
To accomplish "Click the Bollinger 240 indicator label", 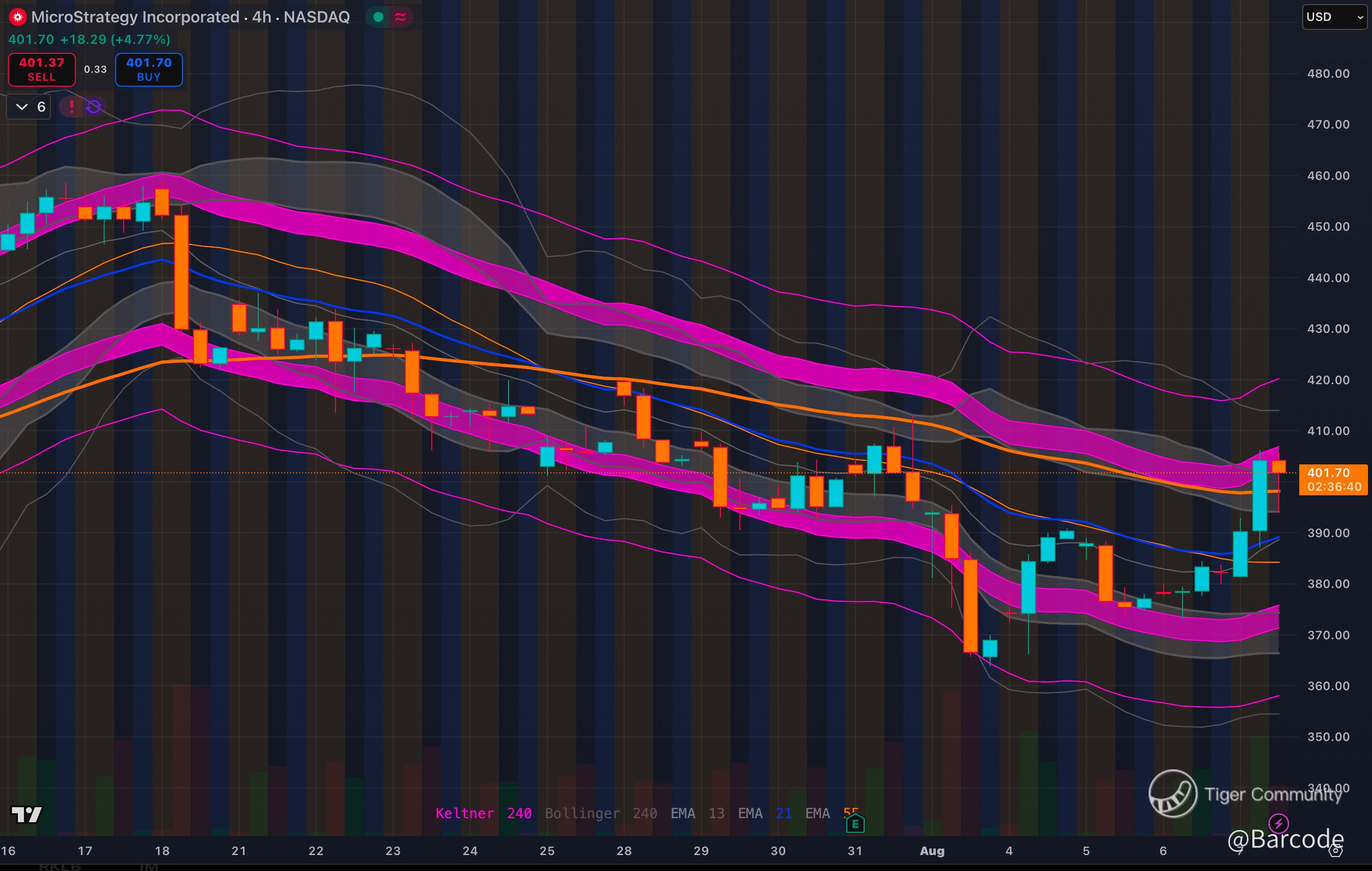I will (601, 813).
